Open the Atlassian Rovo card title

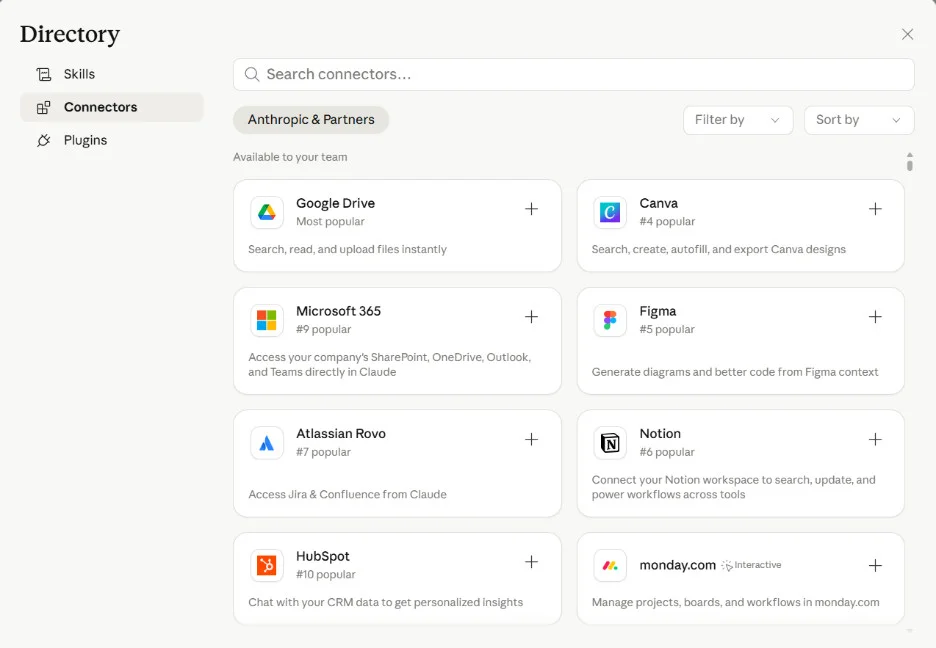(x=341, y=434)
